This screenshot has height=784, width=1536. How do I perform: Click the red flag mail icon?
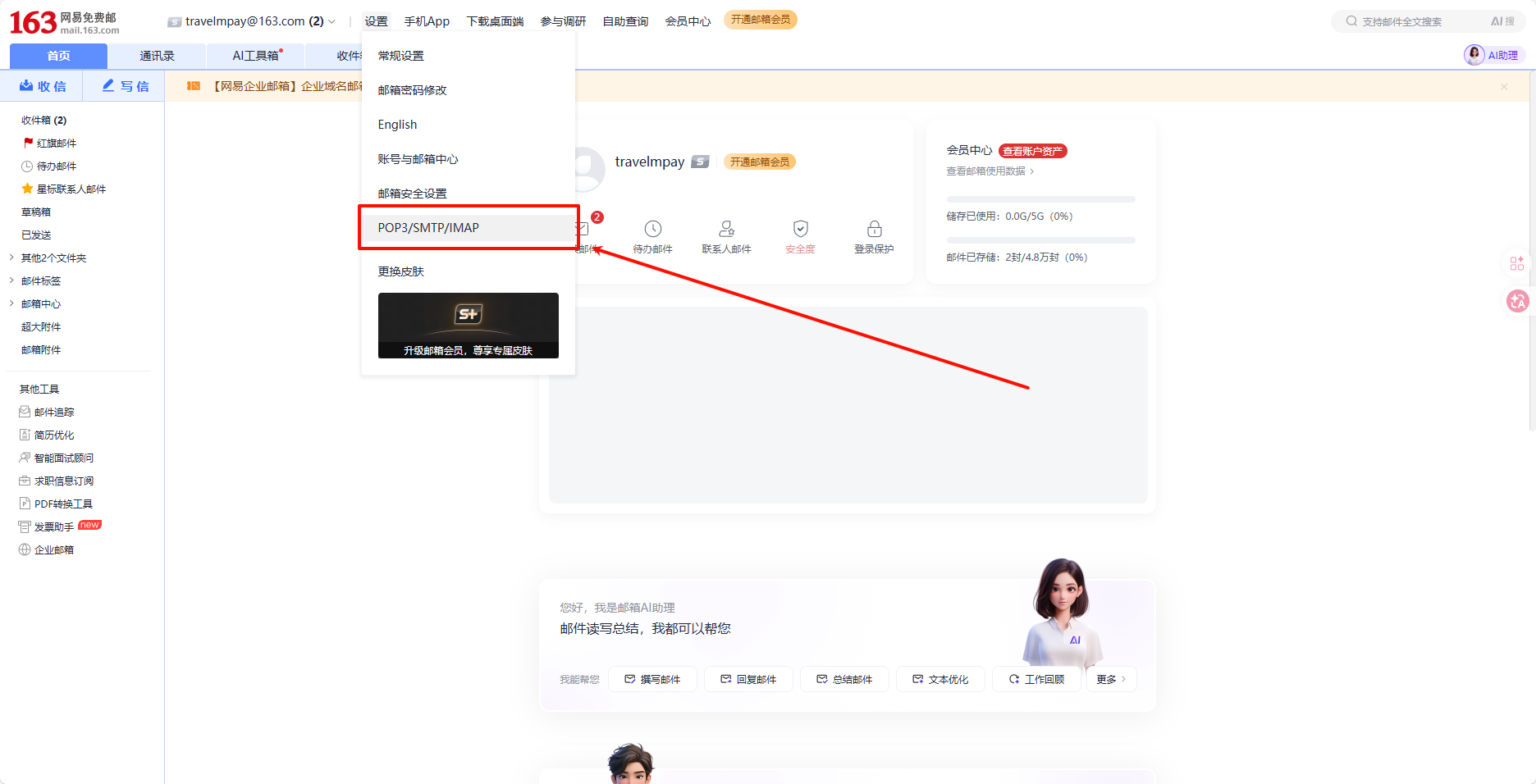(29, 143)
